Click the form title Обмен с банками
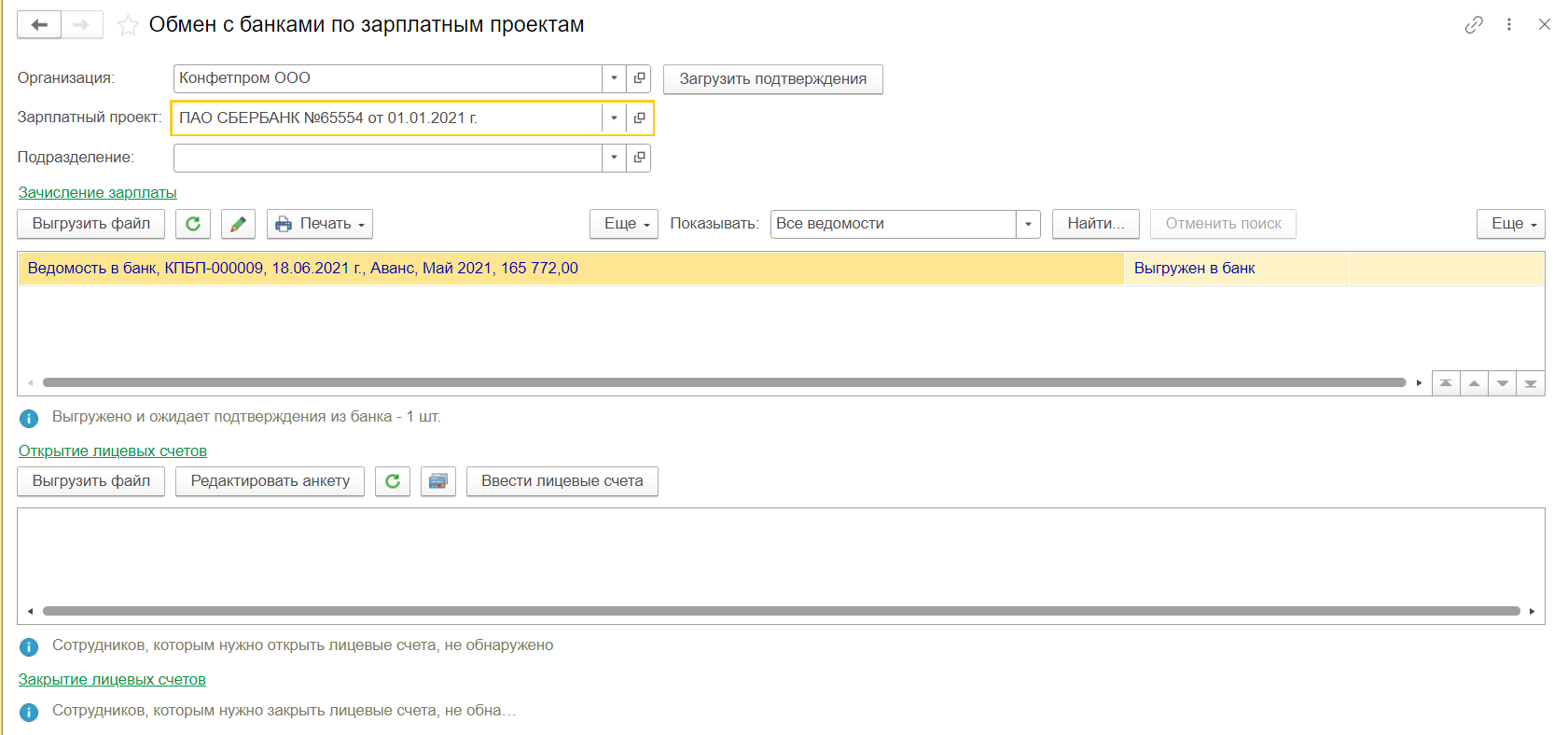Viewport: 1568px width, 735px height. 367,25
